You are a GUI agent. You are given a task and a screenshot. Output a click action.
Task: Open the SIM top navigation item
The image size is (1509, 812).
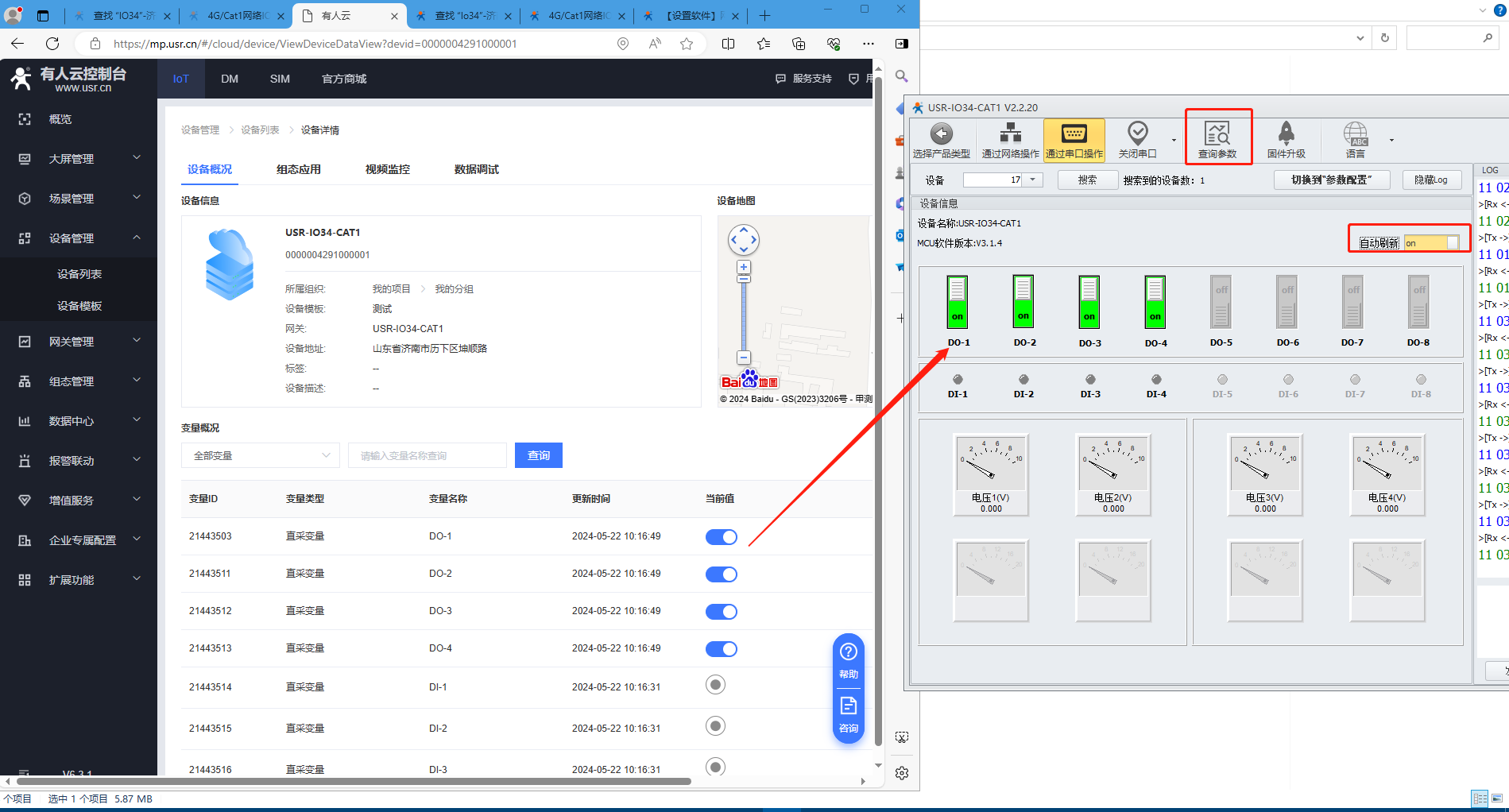280,79
